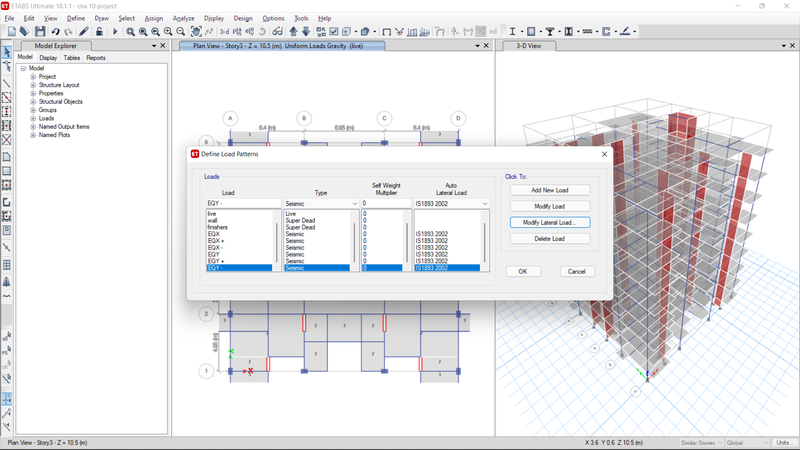Expand the Project tree node

(x=33, y=77)
